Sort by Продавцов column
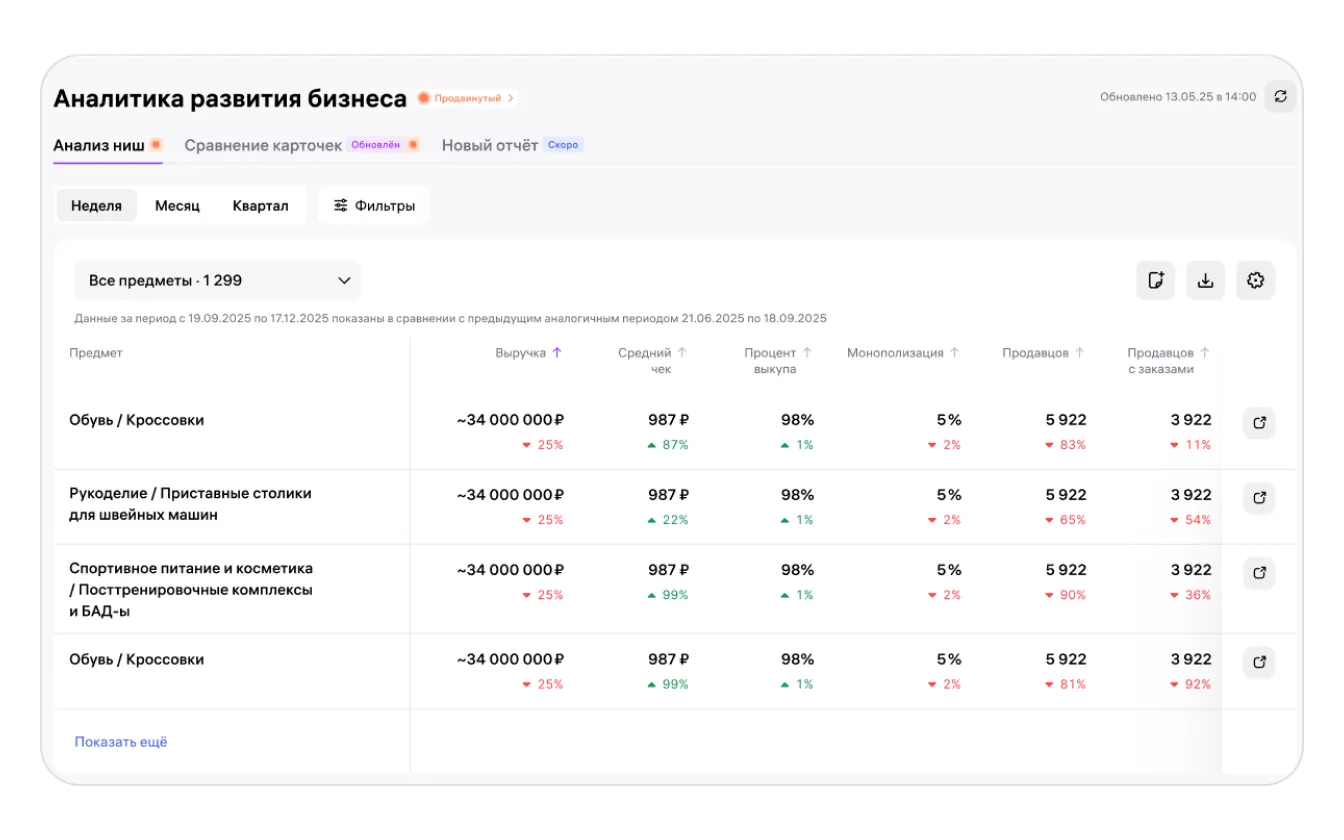The image size is (1344, 840). (x=1079, y=353)
